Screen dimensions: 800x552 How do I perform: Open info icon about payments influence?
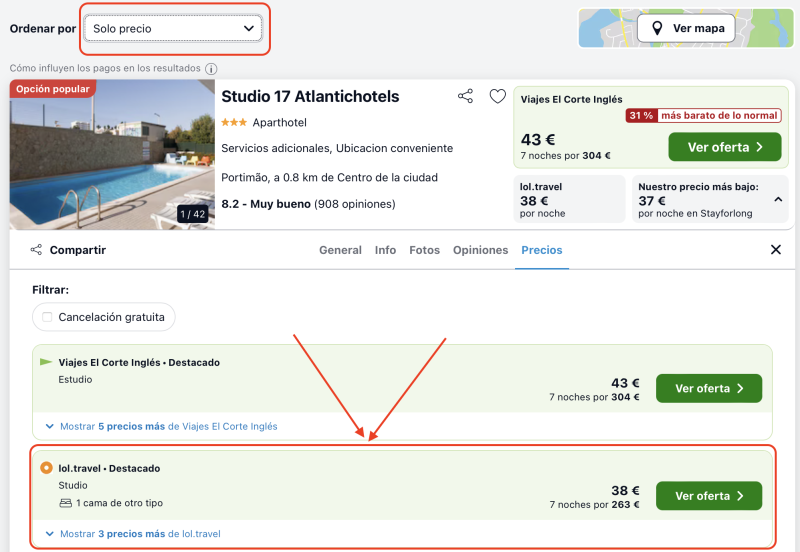(211, 68)
